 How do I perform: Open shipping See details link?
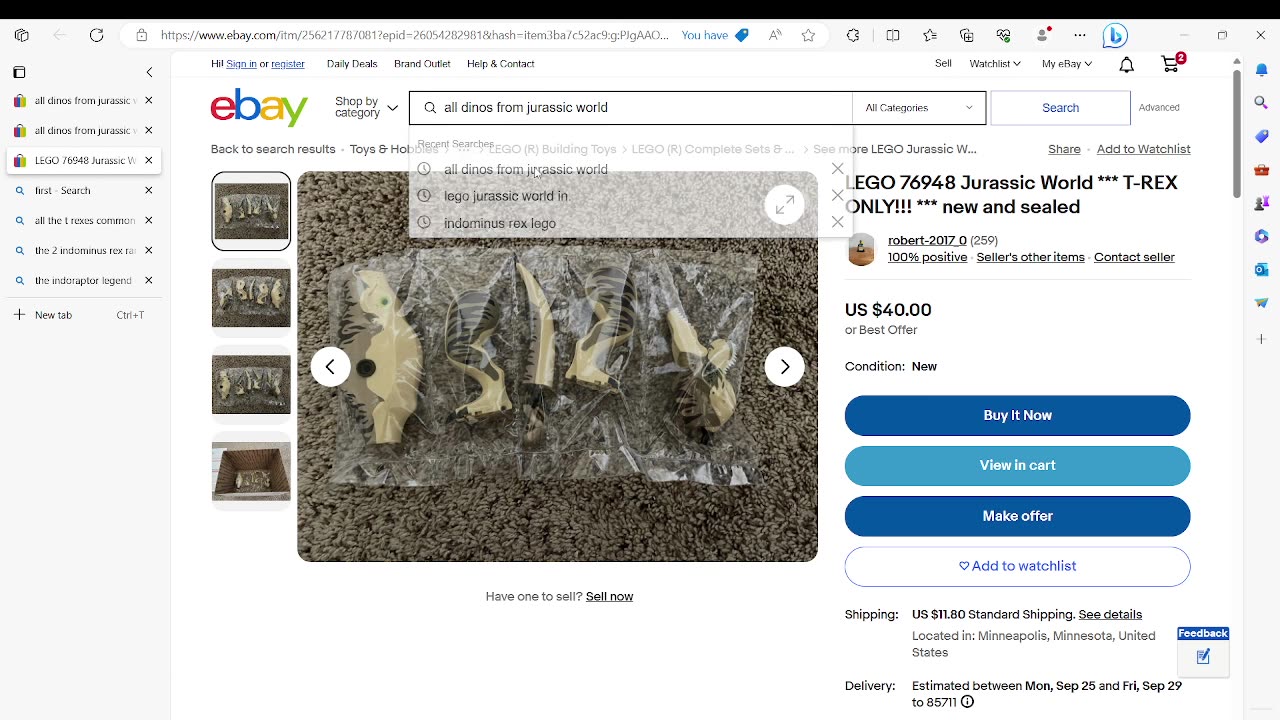pyautogui.click(x=1110, y=614)
